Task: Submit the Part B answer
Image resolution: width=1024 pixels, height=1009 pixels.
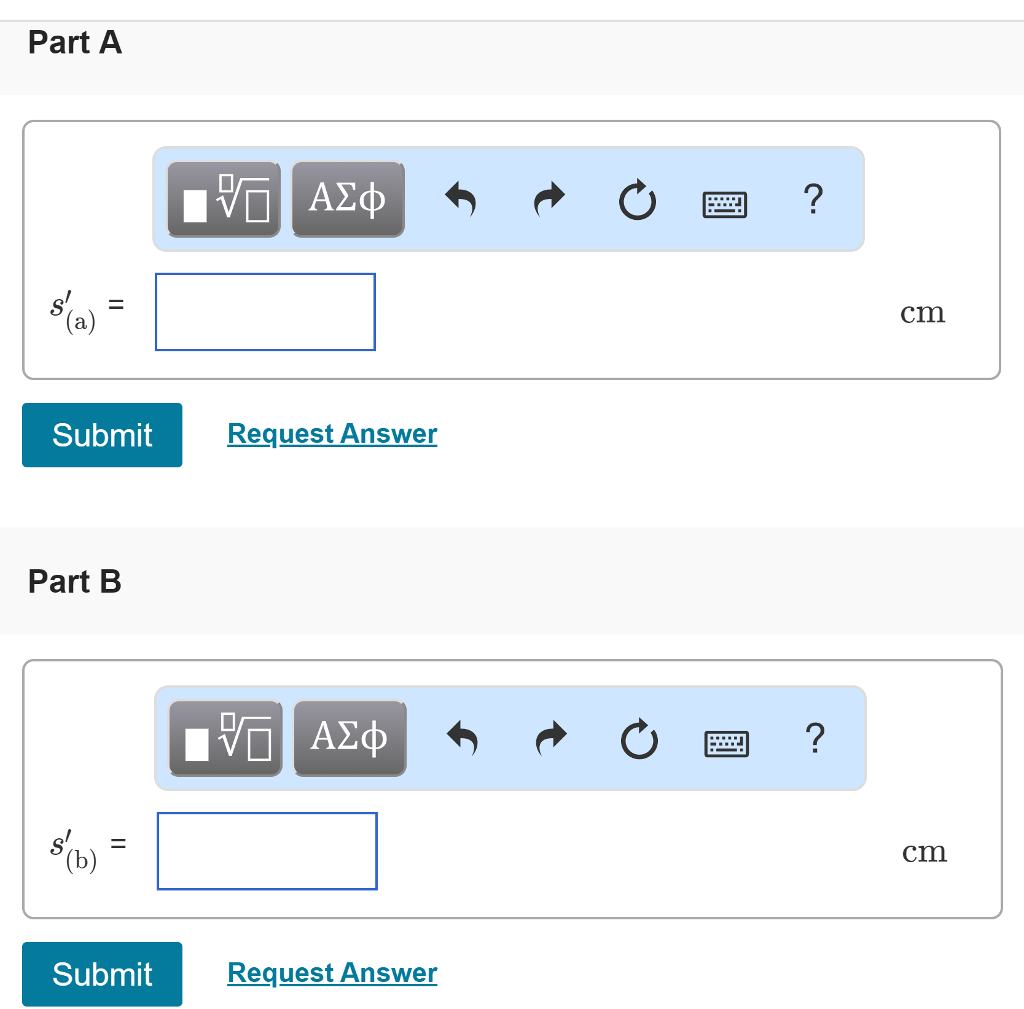Action: 102,974
